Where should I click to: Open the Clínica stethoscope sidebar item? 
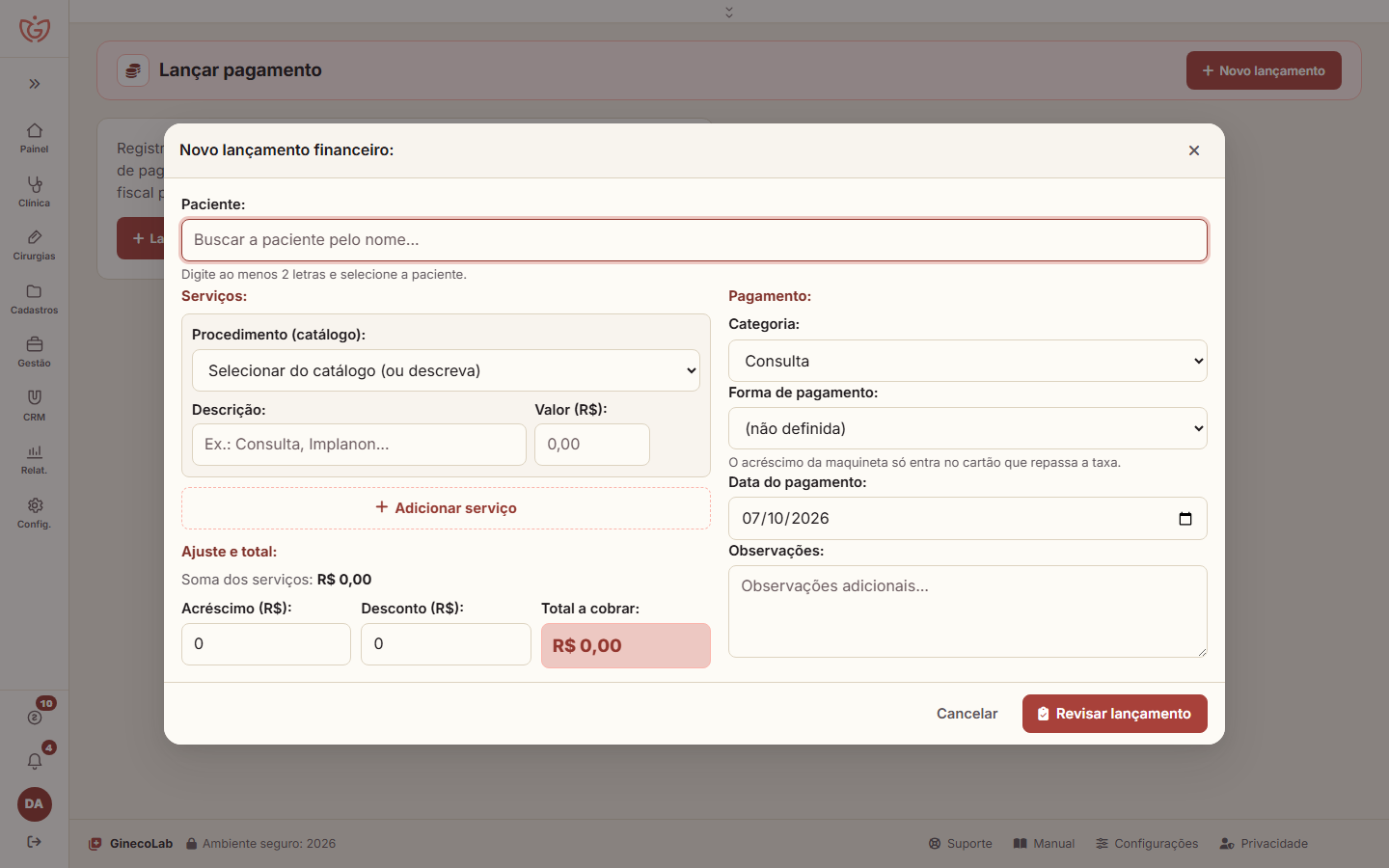click(35, 191)
